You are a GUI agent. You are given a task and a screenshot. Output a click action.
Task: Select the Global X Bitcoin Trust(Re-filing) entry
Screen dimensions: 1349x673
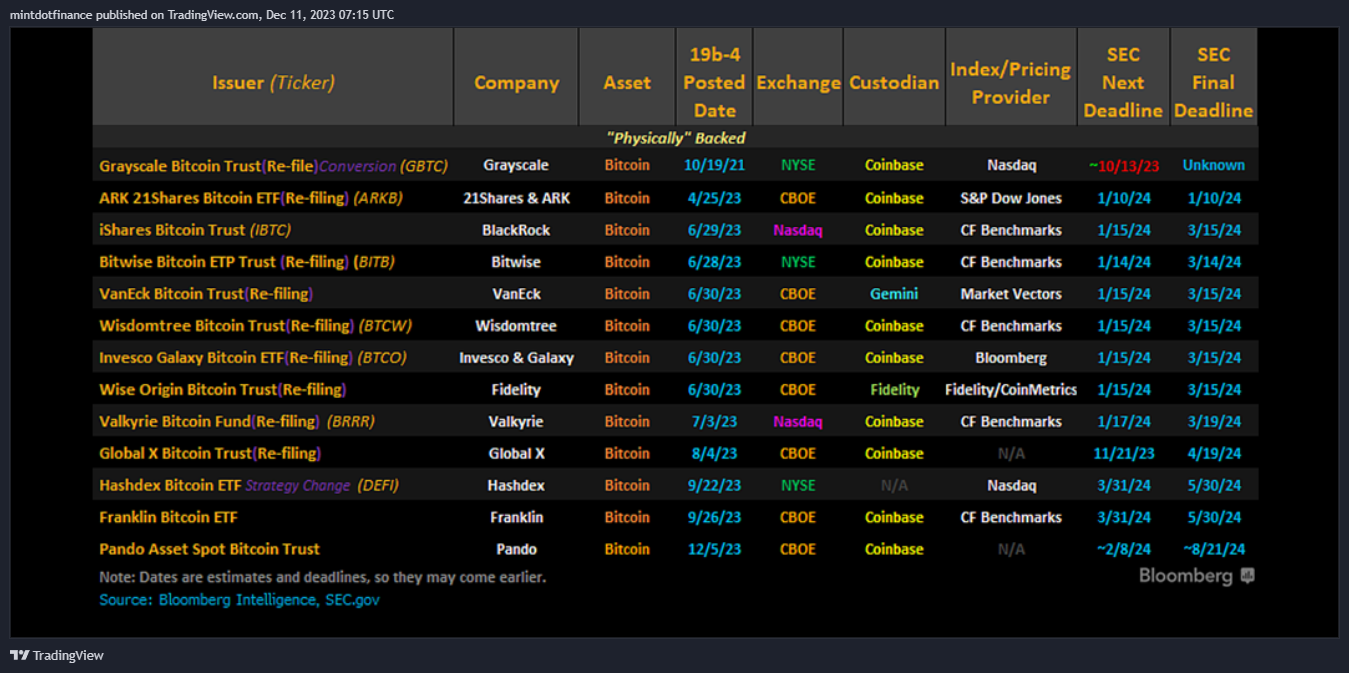210,454
